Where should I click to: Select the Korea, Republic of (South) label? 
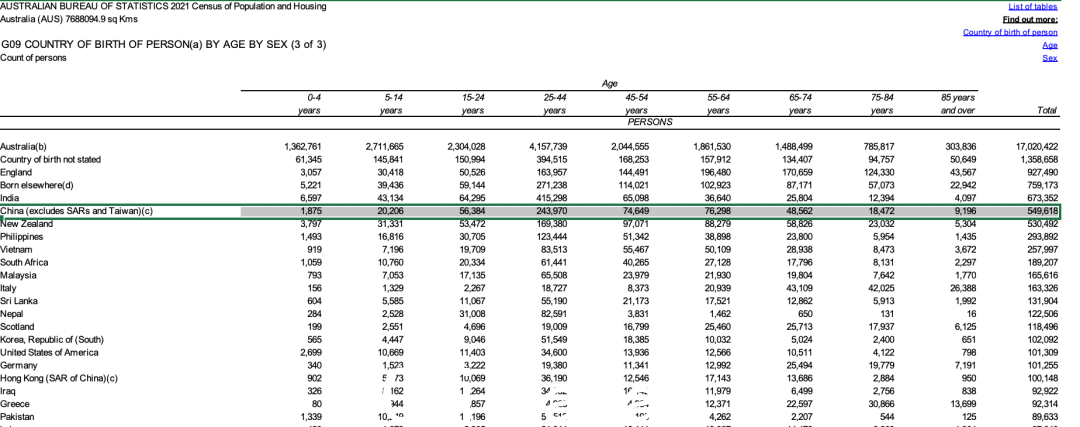pos(51,340)
